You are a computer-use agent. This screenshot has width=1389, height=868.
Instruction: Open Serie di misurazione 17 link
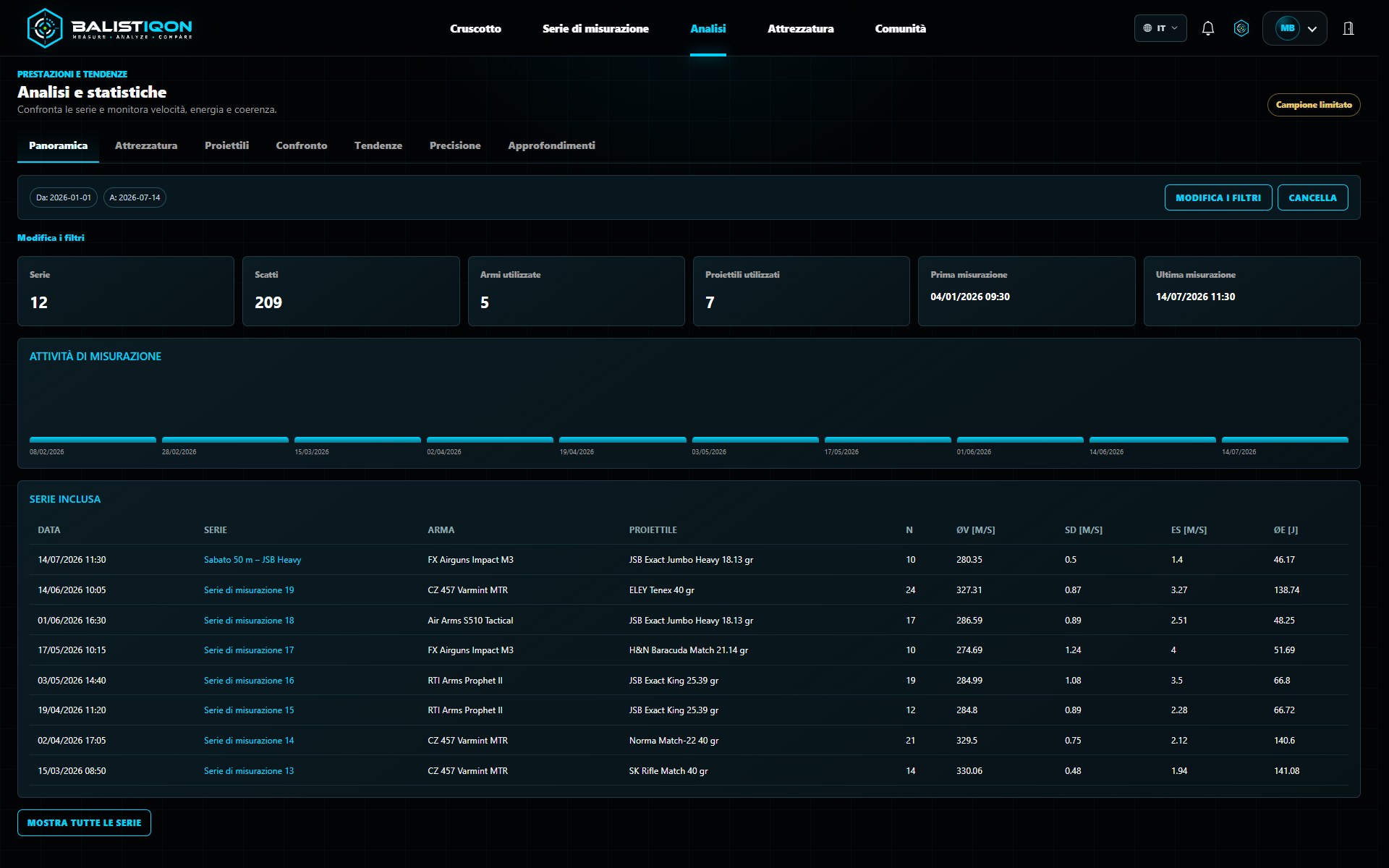[x=249, y=650]
